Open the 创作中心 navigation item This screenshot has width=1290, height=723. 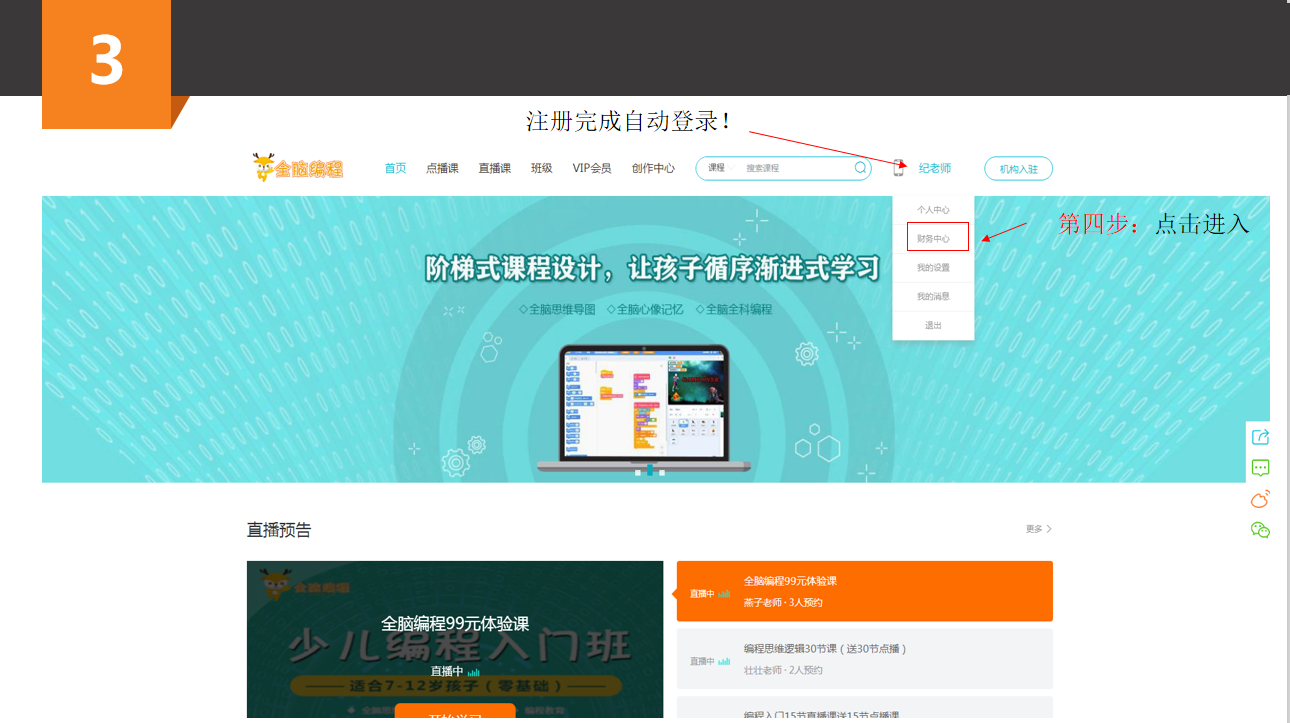point(653,168)
